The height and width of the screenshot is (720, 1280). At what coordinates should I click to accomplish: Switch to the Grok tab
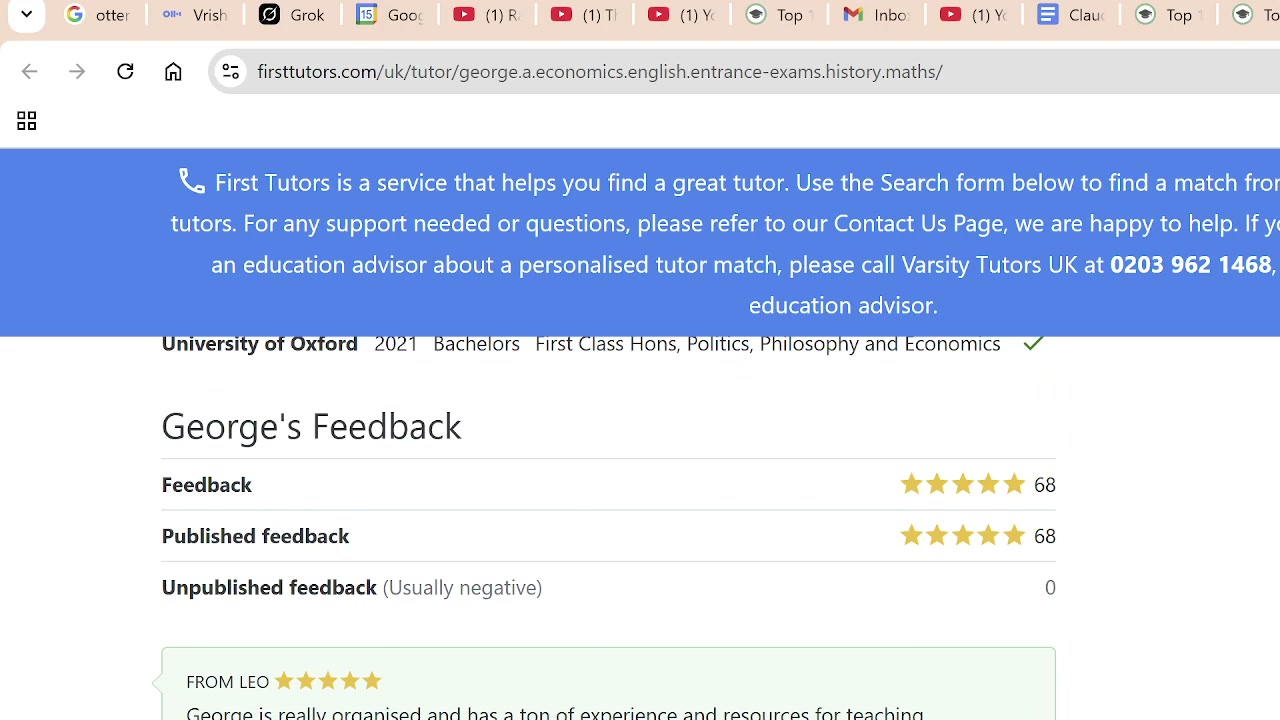(292, 15)
